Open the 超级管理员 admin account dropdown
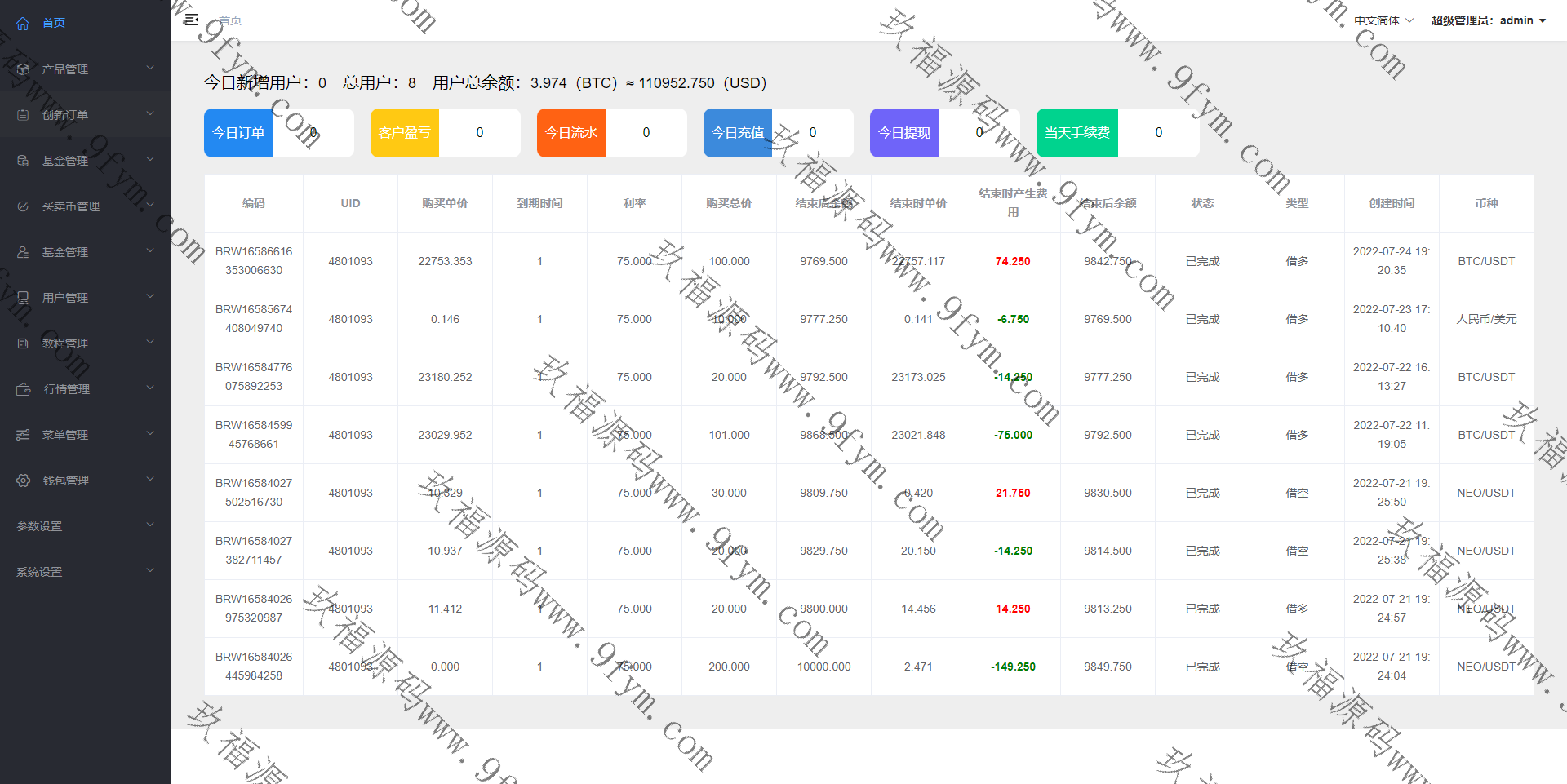The image size is (1567, 784). tap(1488, 20)
